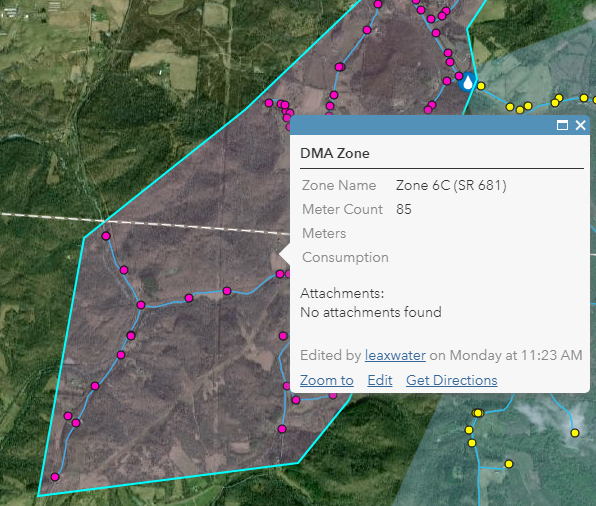Click the Edit link in popup

click(x=380, y=380)
